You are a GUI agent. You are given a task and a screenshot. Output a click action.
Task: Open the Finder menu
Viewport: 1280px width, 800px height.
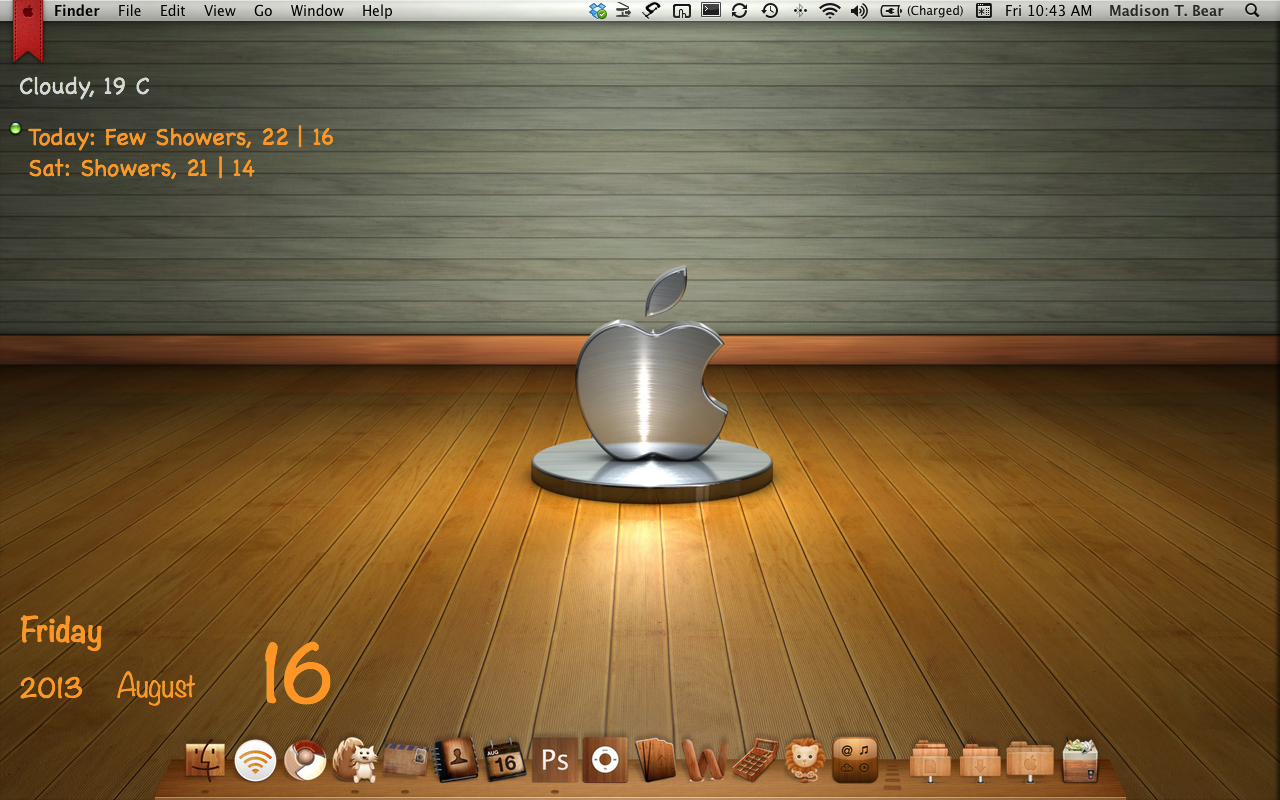pyautogui.click(x=77, y=11)
